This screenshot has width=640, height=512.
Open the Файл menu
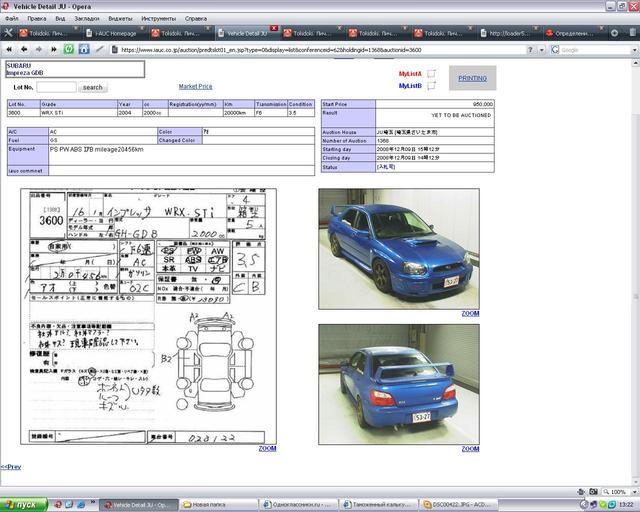(12, 18)
